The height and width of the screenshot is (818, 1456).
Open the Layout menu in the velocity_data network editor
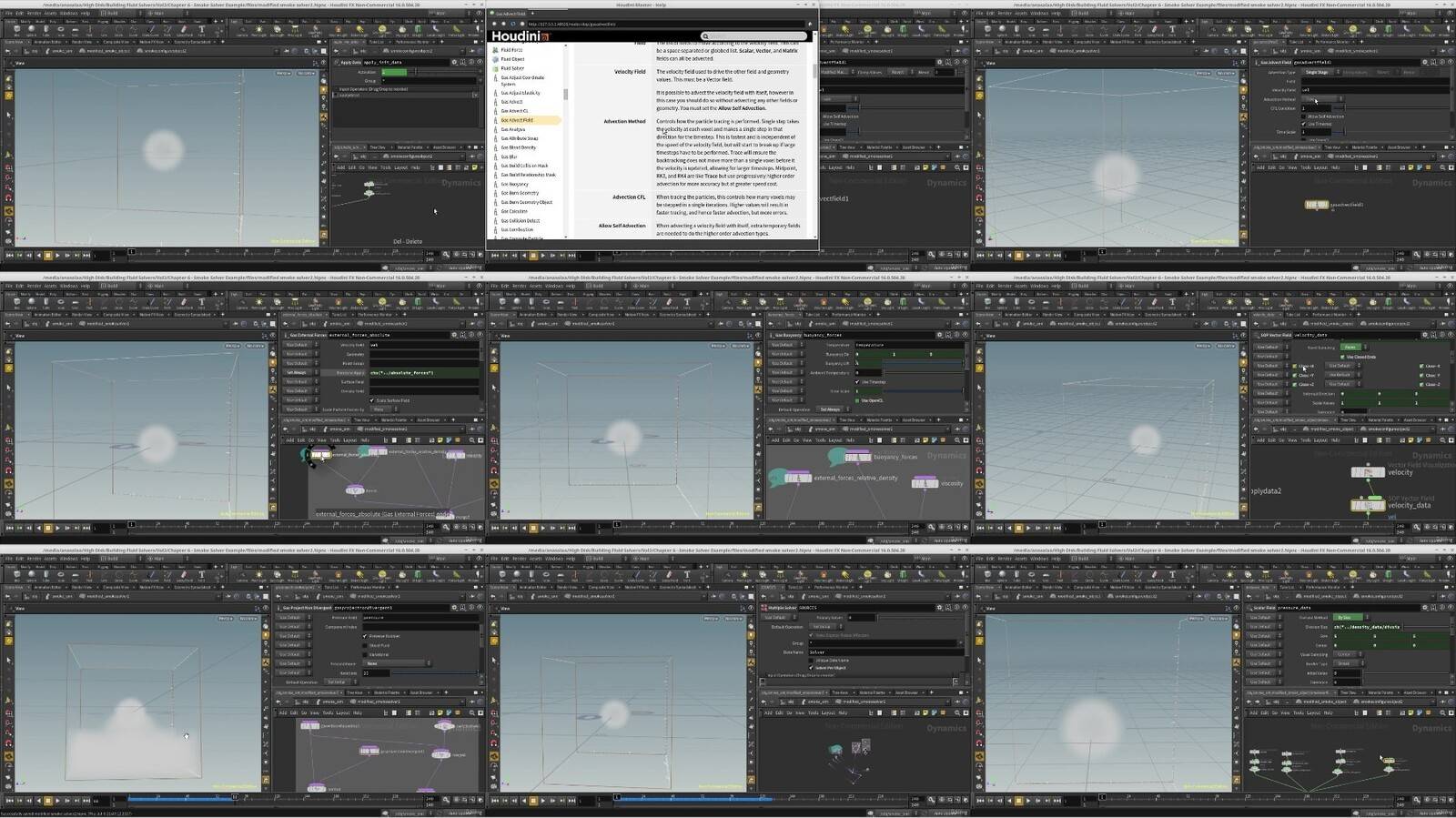tap(1320, 439)
